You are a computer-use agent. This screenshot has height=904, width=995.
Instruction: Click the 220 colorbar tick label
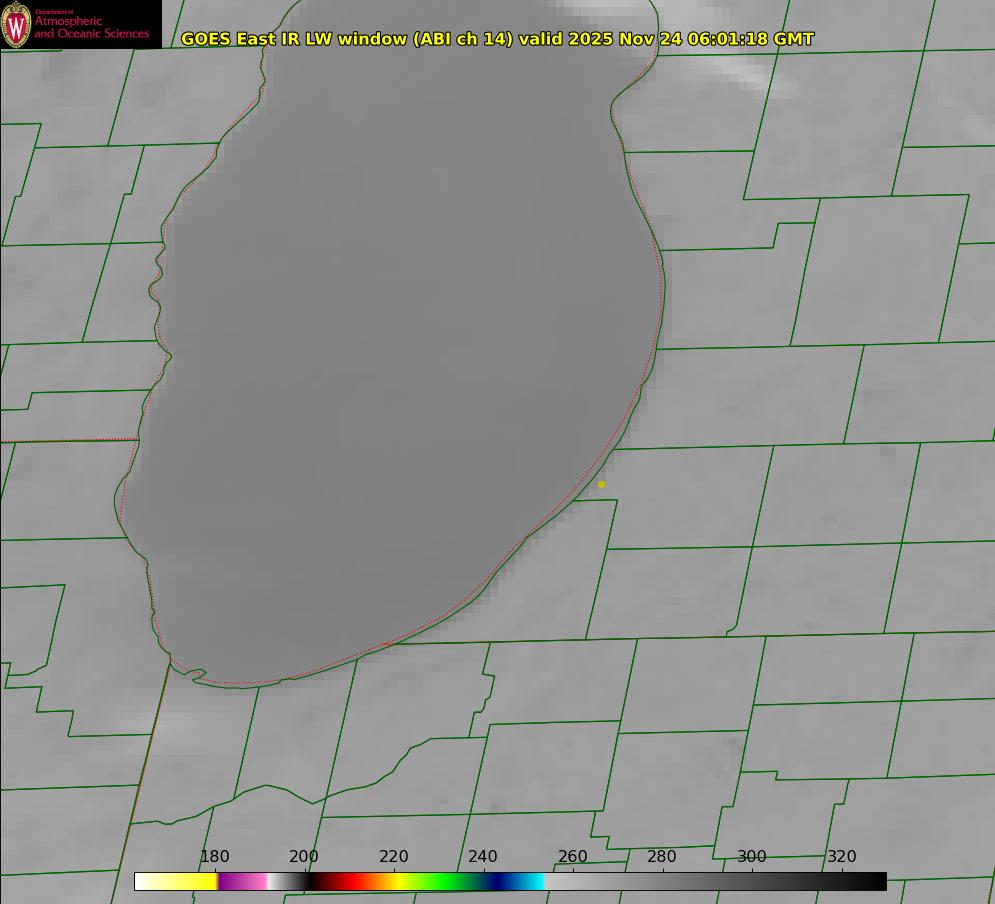(394, 857)
